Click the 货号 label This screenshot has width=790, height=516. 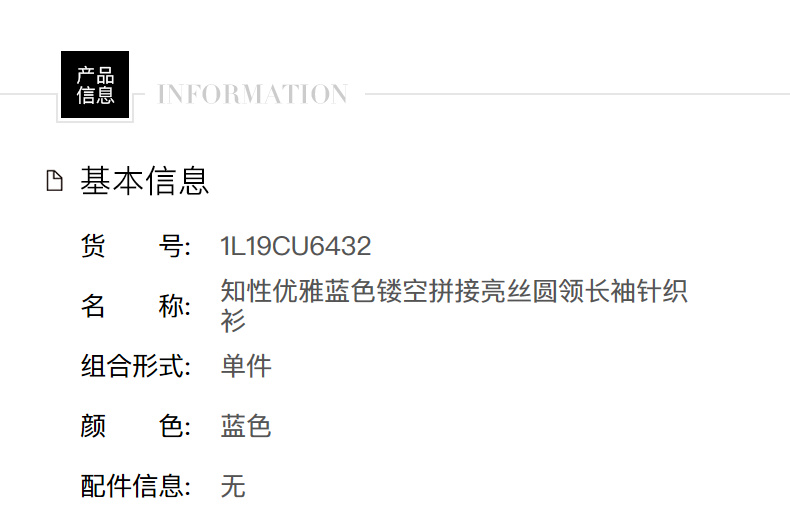136,246
